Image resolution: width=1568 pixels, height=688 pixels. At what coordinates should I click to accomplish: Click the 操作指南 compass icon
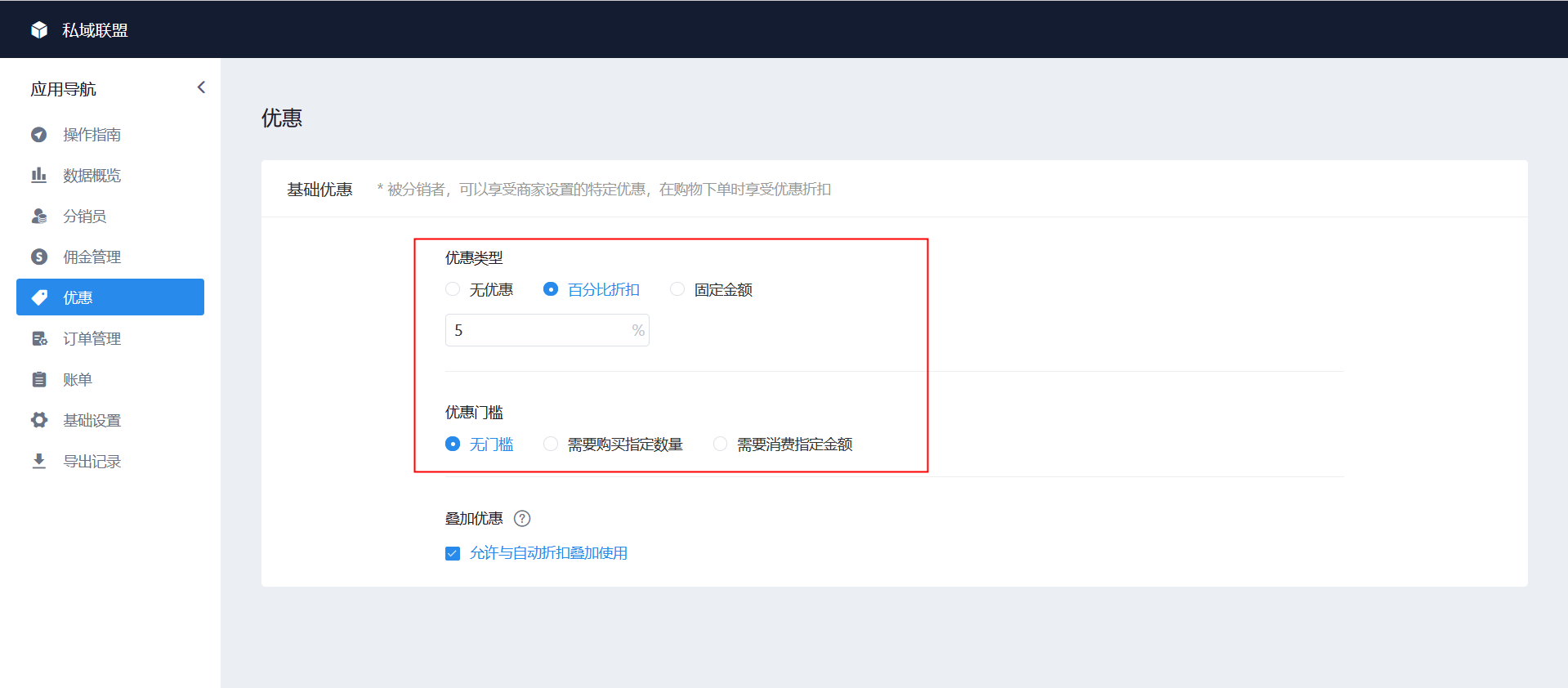tap(39, 135)
